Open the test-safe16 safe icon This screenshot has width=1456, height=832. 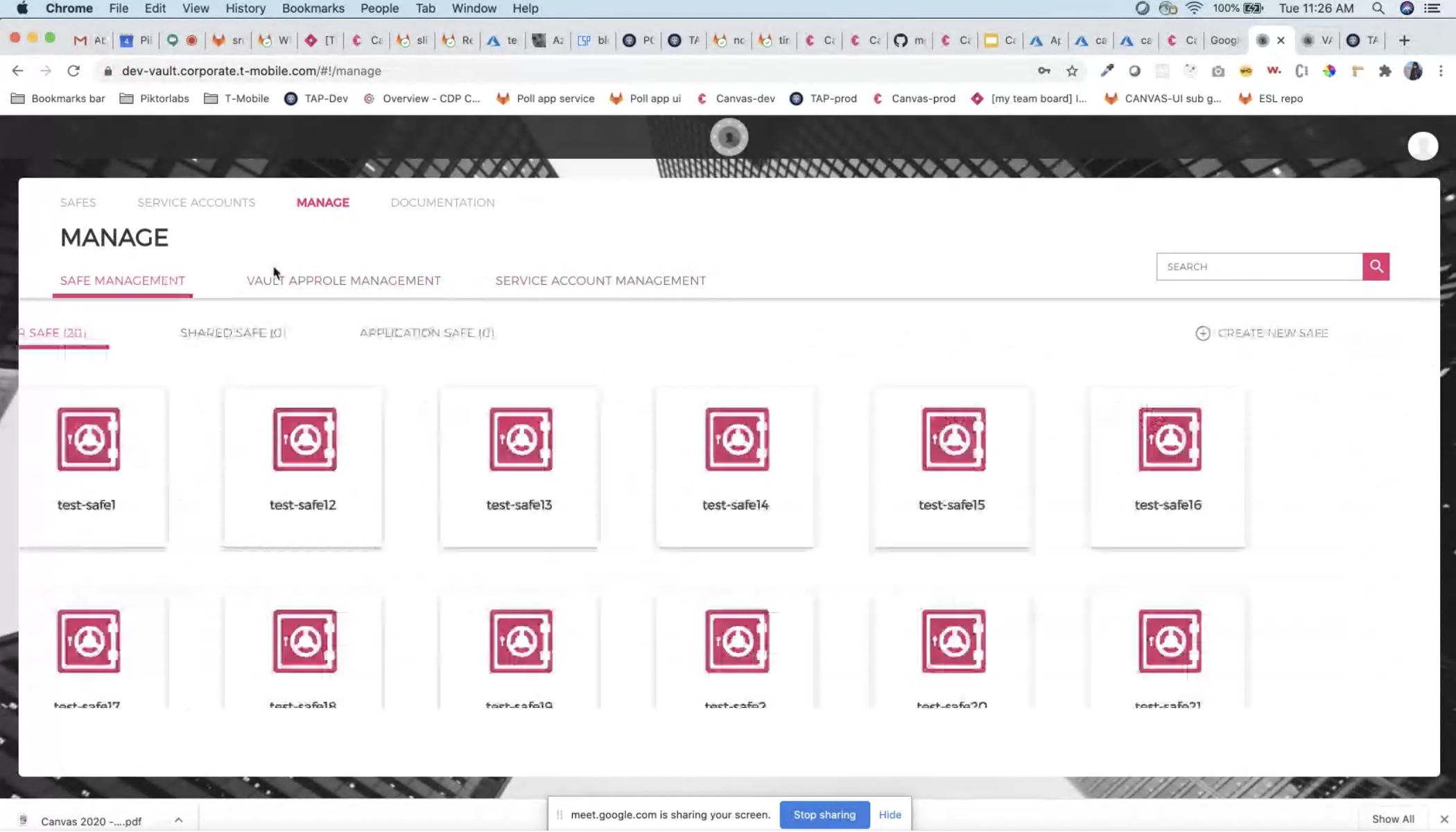point(1169,440)
